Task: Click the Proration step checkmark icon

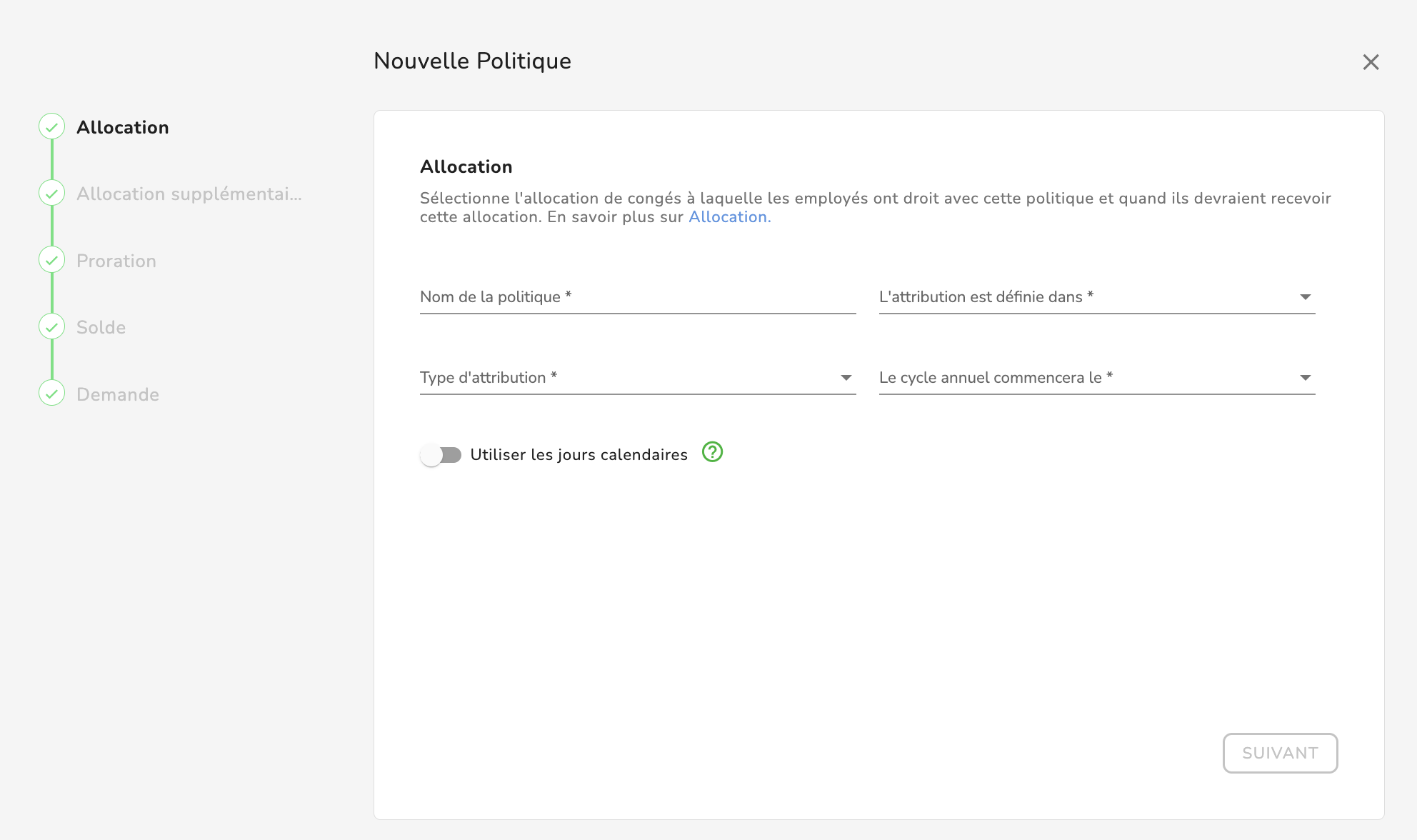Action: [x=51, y=261]
